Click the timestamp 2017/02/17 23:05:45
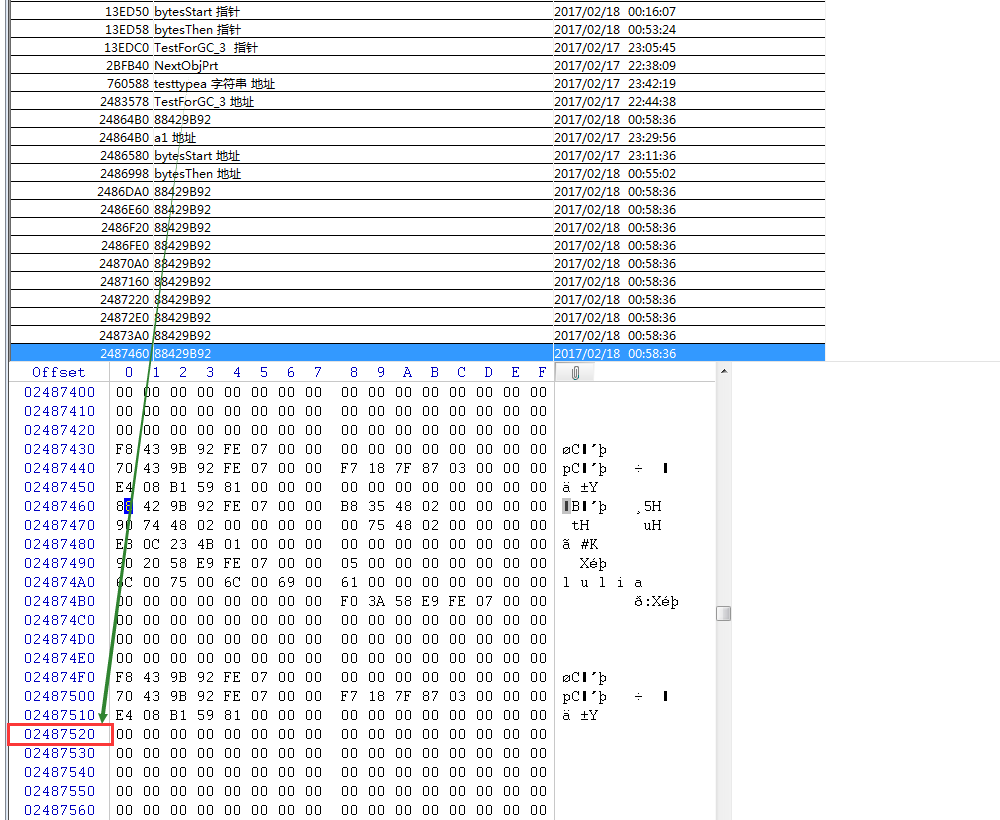Viewport: 1000px width, 820px height. pos(615,48)
